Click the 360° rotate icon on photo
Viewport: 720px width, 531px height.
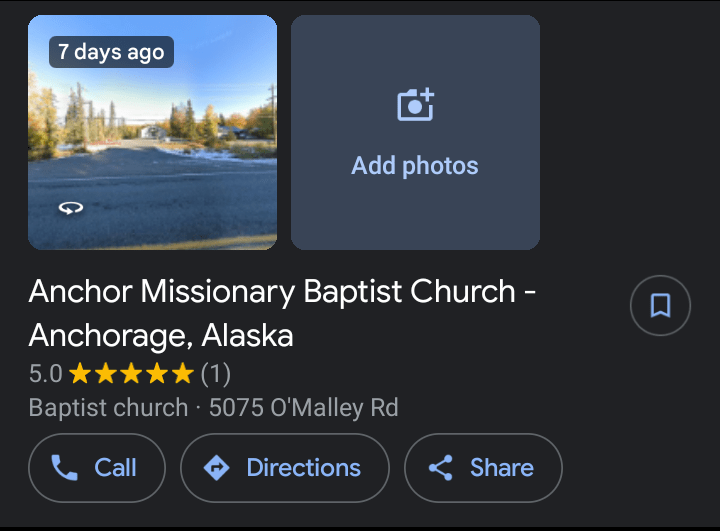tap(70, 208)
